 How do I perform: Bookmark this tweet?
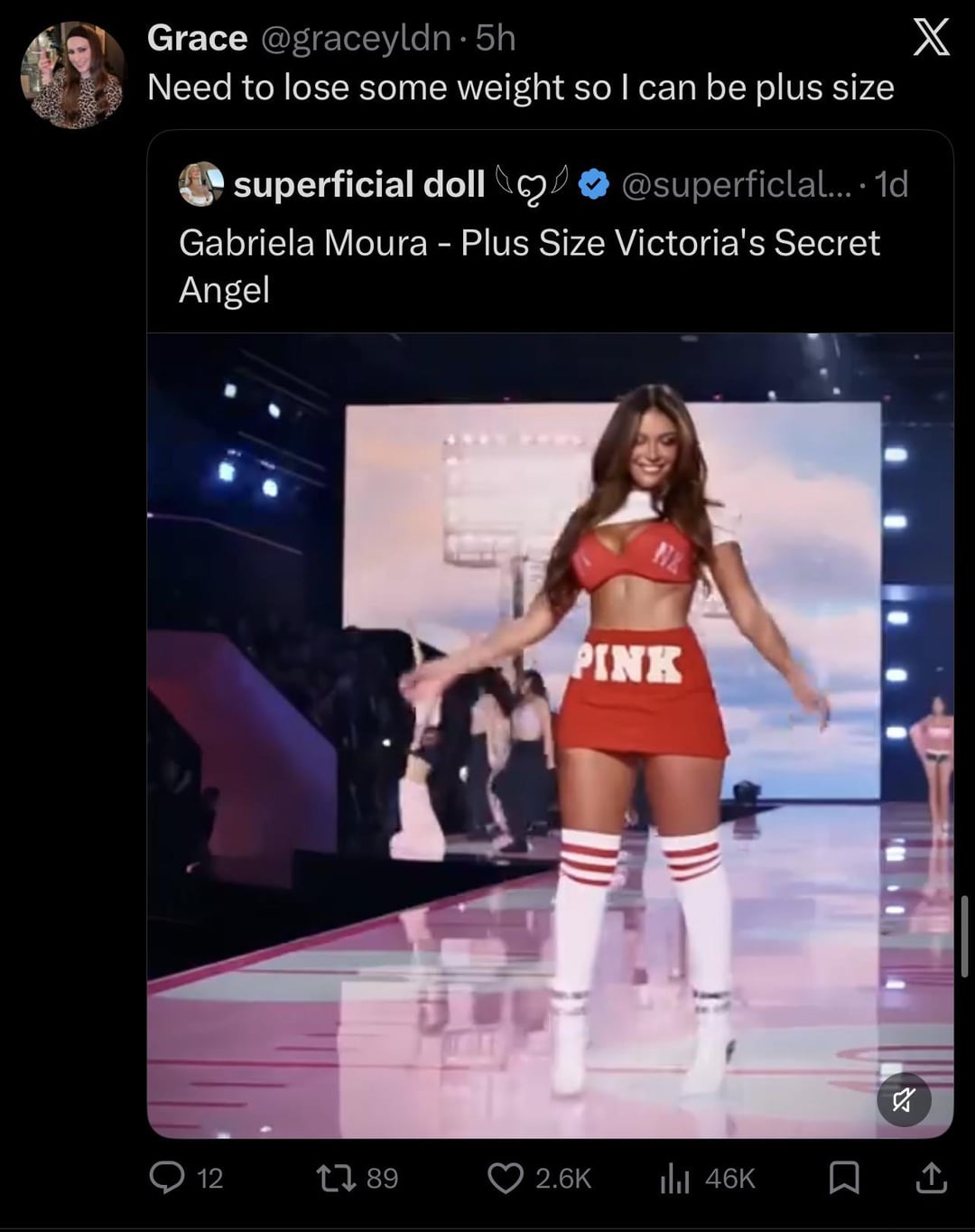(844, 1177)
